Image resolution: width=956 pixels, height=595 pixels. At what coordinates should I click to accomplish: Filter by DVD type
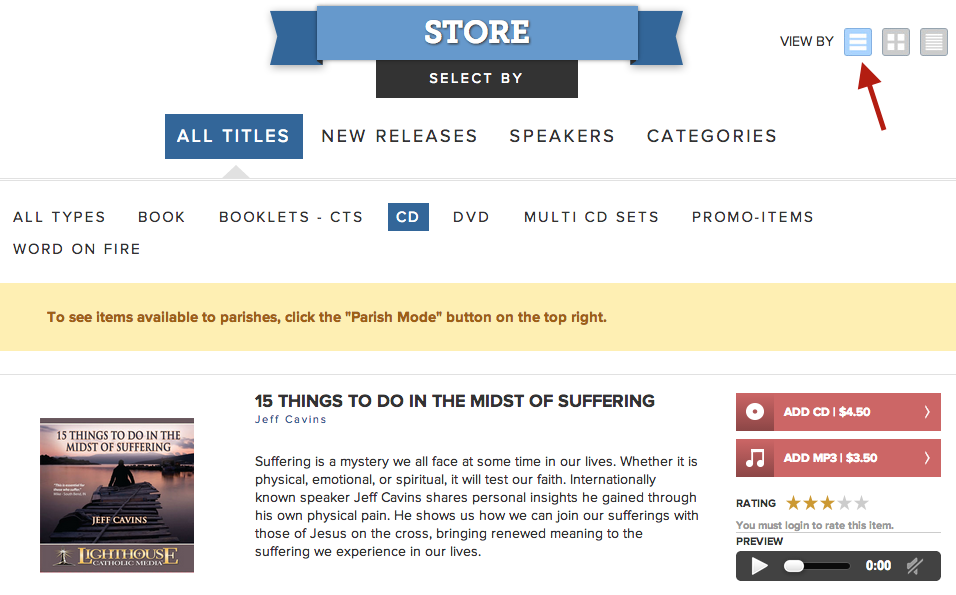[x=471, y=217]
